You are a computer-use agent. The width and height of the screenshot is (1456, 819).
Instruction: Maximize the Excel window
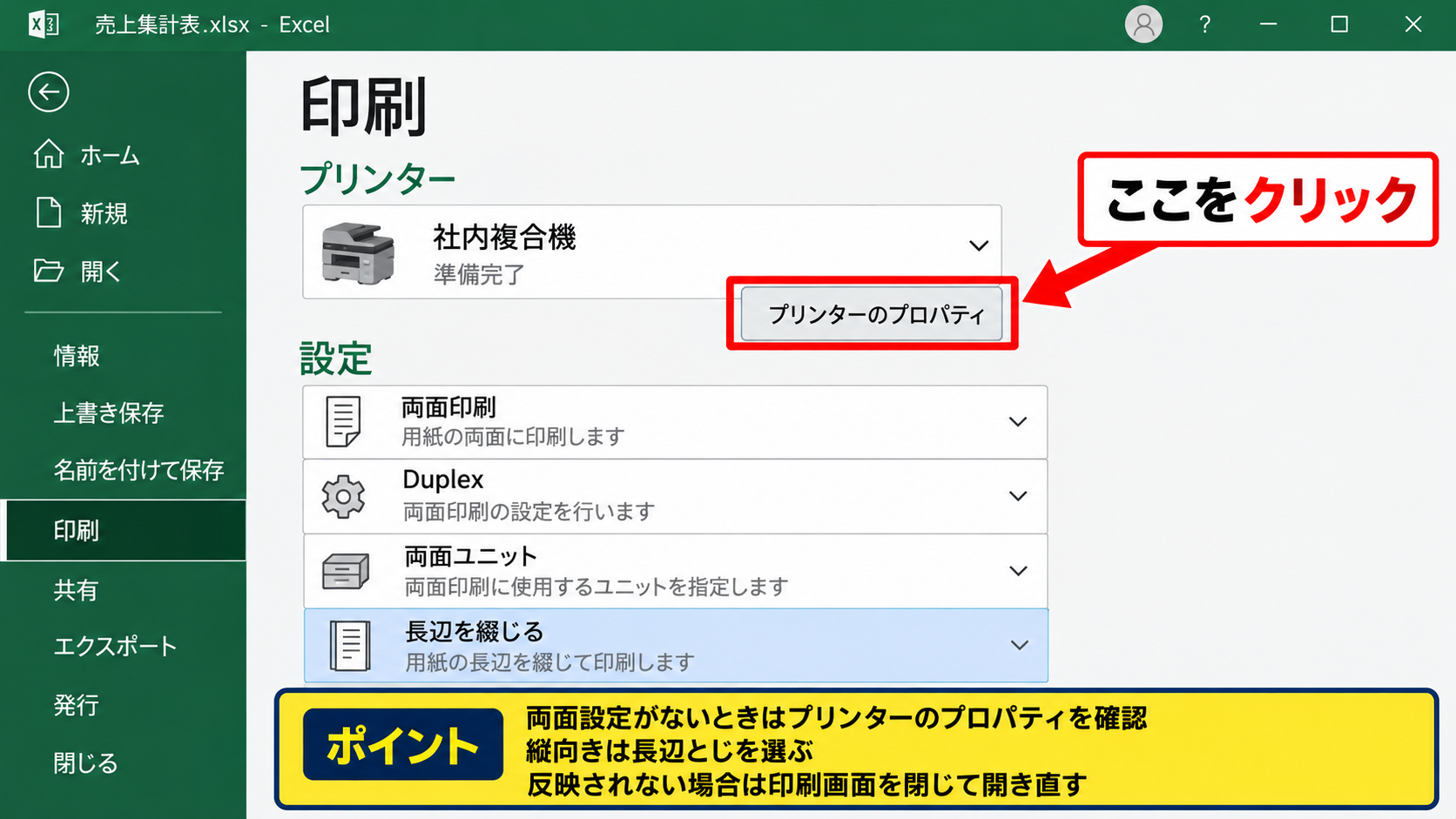(x=1339, y=24)
